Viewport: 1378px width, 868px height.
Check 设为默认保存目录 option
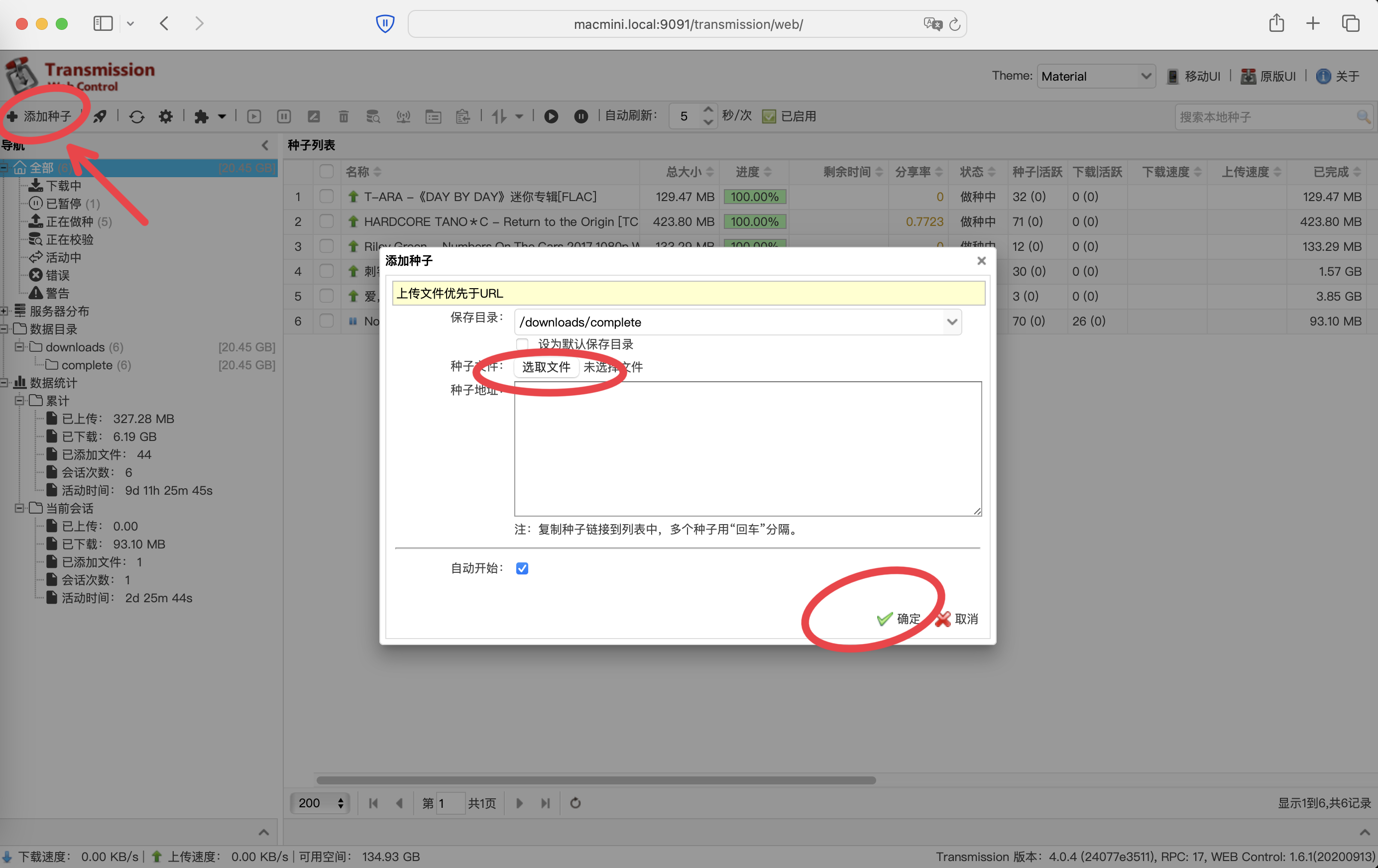pyautogui.click(x=522, y=344)
